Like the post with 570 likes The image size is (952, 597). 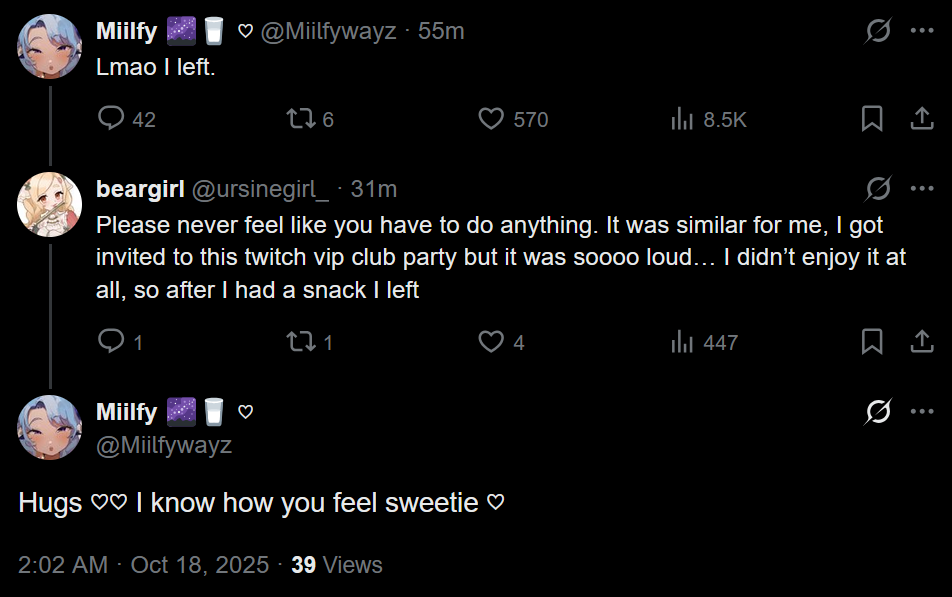(491, 119)
